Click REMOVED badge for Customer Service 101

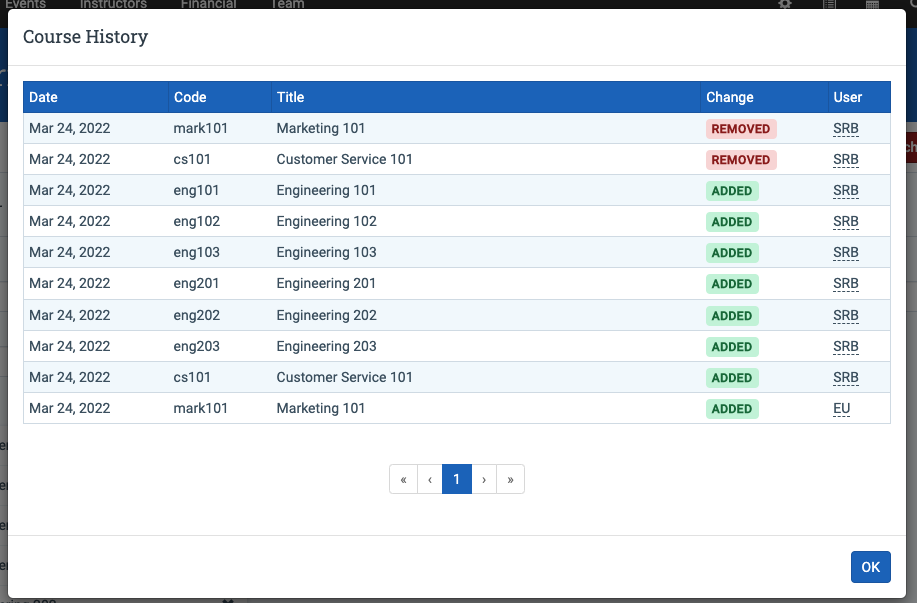(741, 160)
